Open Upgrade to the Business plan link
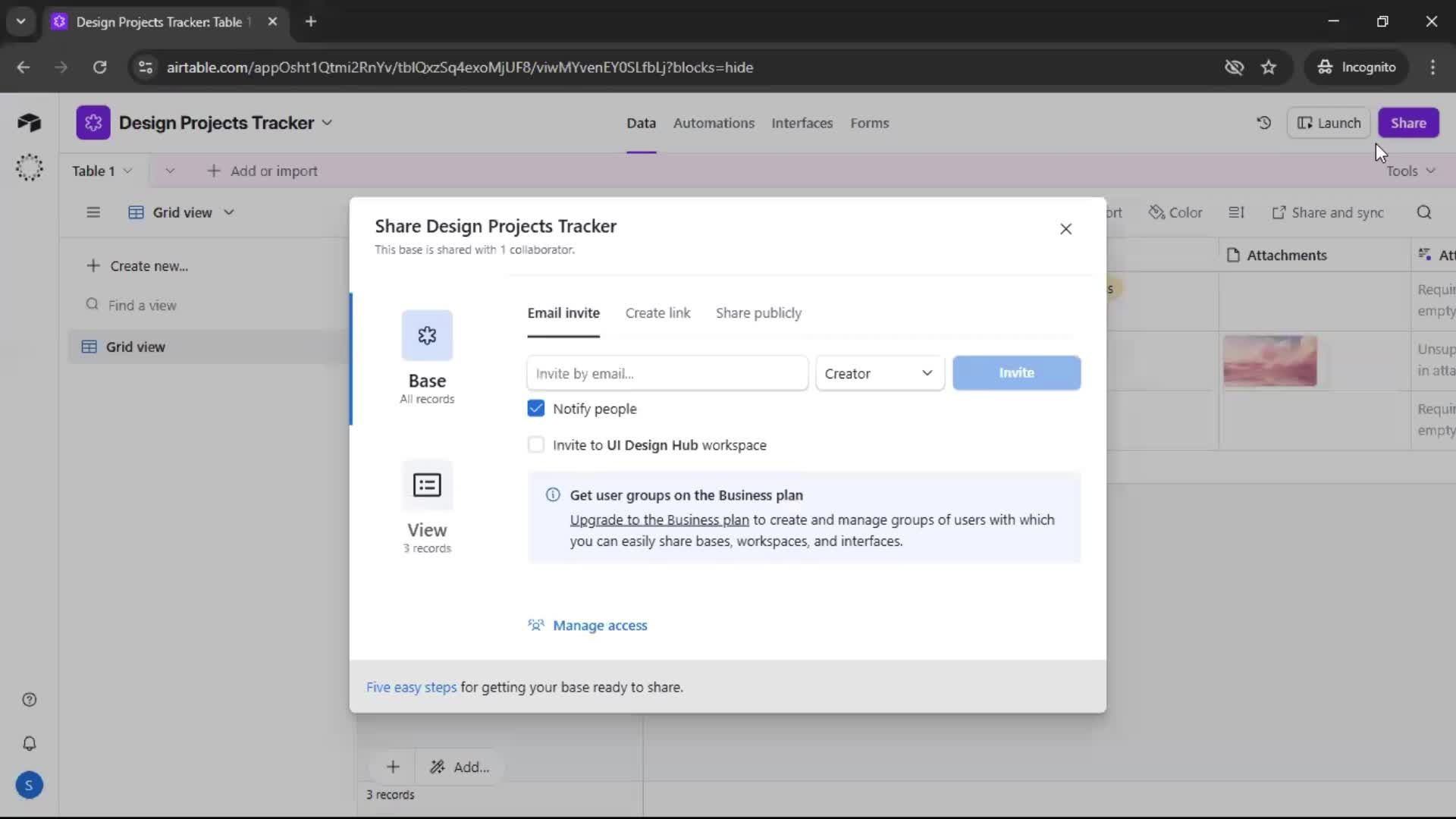Image resolution: width=1456 pixels, height=819 pixels. 659,519
